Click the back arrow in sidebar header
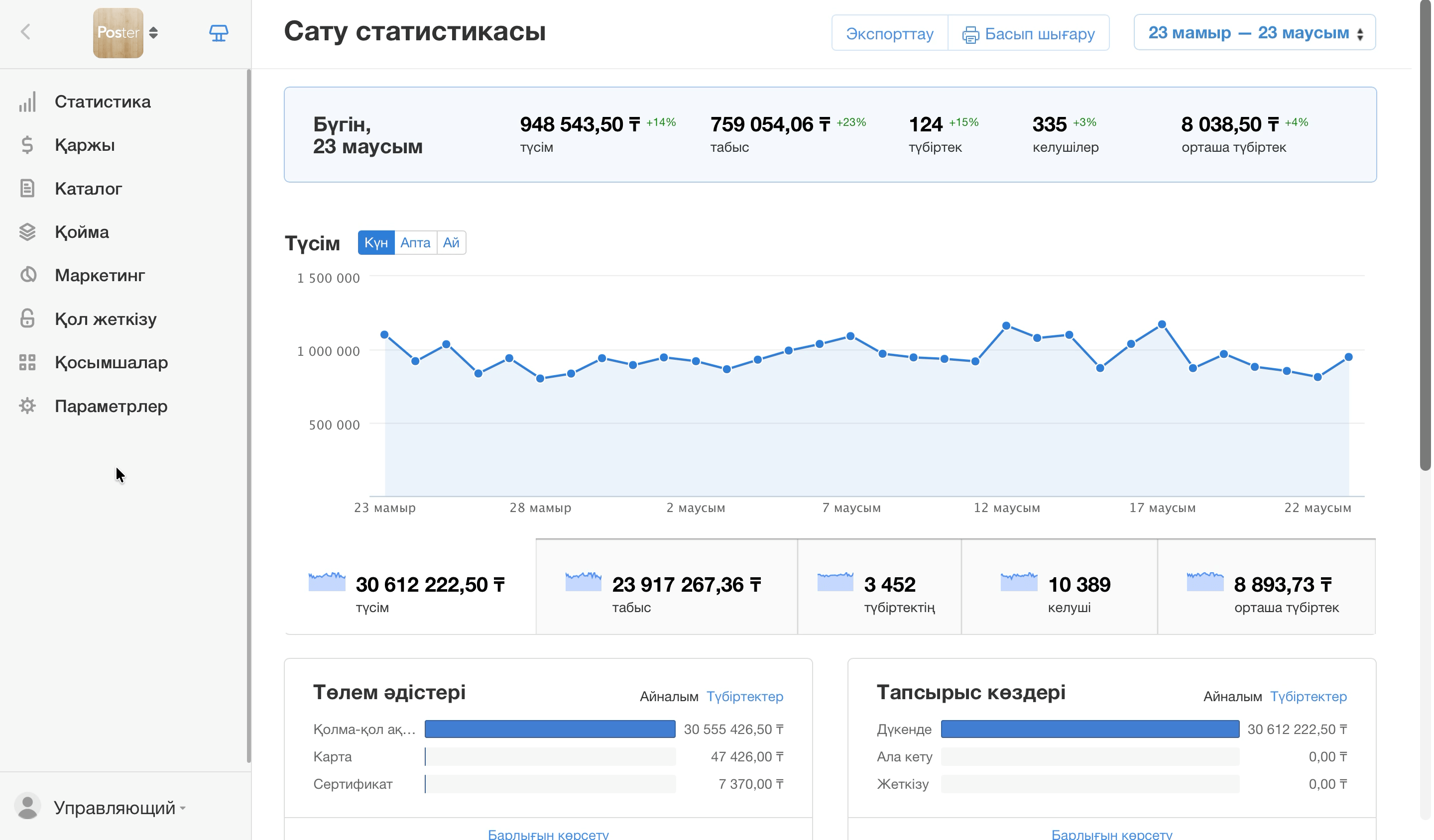Screen dimensions: 1434x840 point(25,32)
